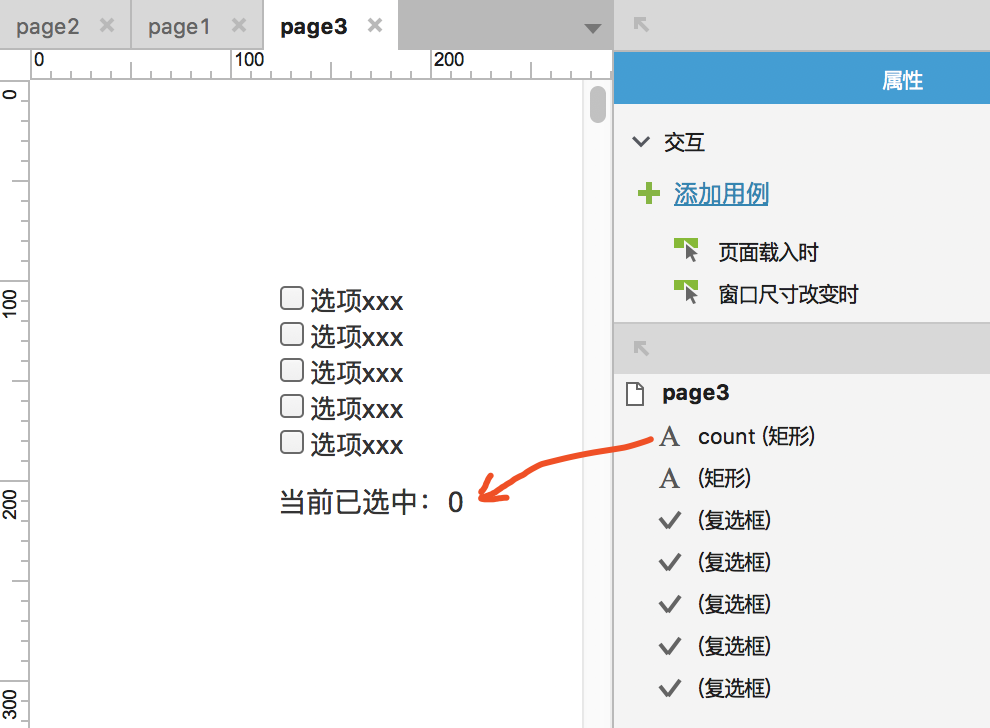Select count (矩形) in outline
Screen dimensions: 990x728
point(756,436)
